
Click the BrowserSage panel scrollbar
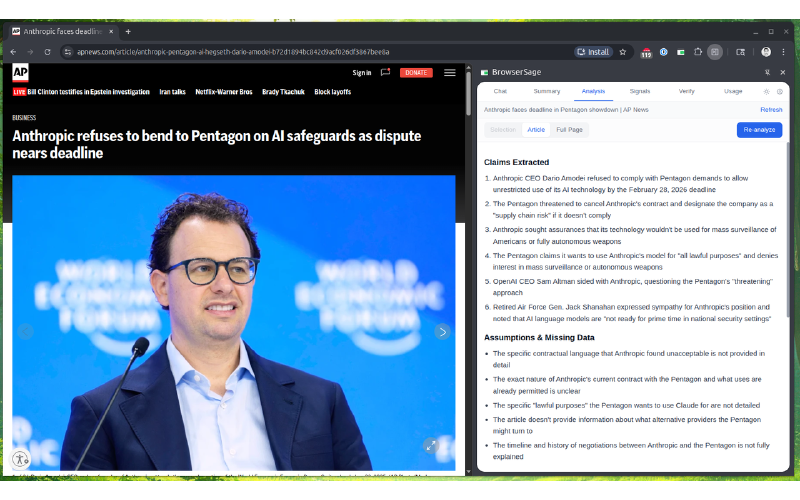point(788,230)
